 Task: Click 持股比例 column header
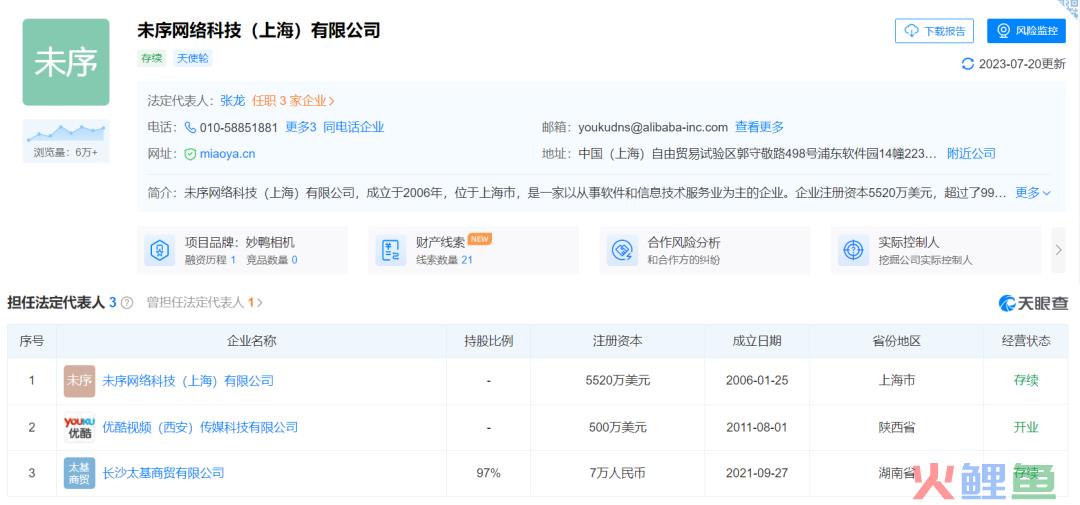[488, 341]
